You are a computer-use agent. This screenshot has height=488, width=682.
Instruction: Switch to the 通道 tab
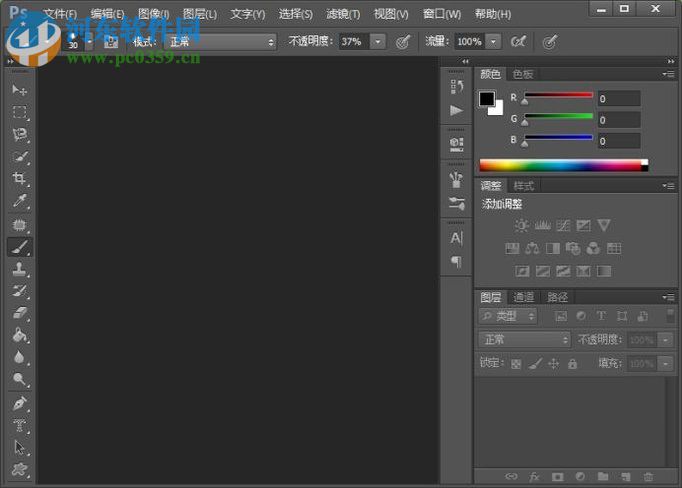pos(524,297)
